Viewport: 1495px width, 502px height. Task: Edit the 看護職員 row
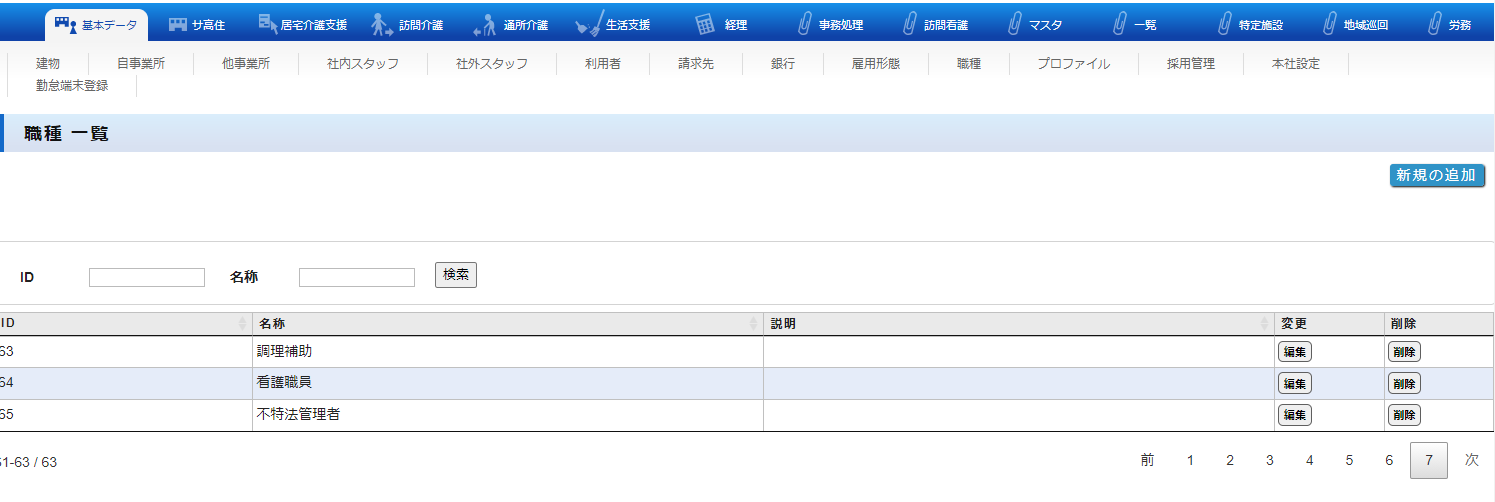(1294, 383)
